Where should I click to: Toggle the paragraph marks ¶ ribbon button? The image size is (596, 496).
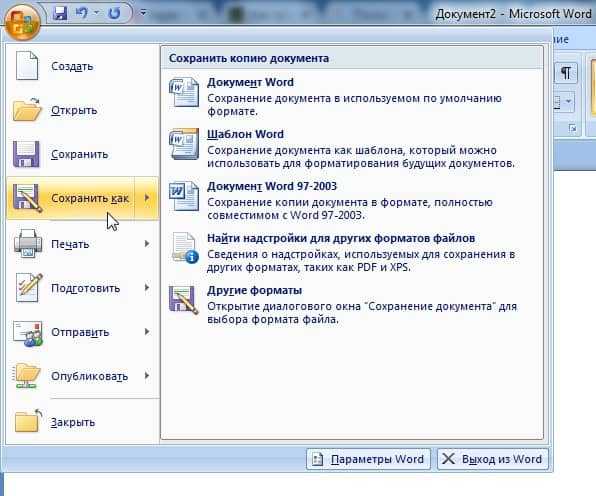(x=566, y=73)
